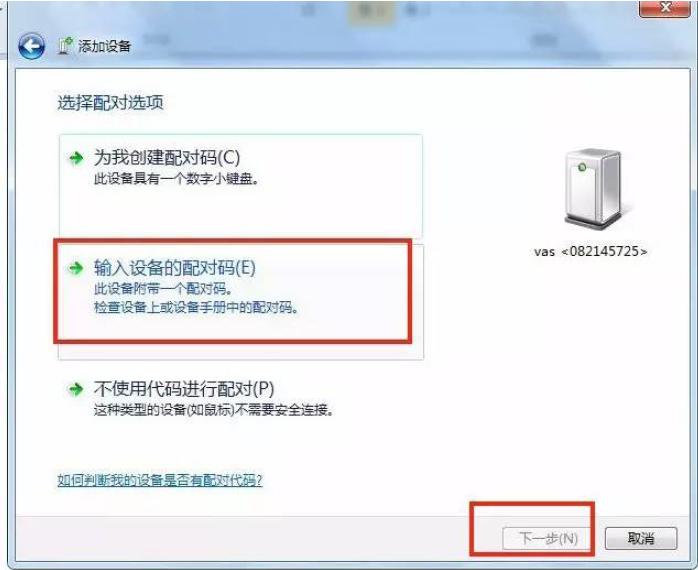Click text 检查设备上或设备手册中的配对码
This screenshot has width=698, height=570.
tap(196, 307)
